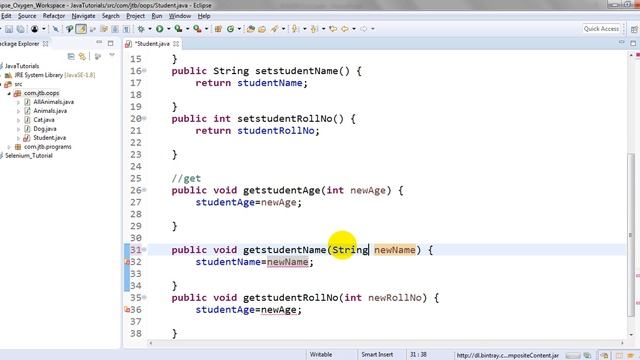Open the Search menu
Screen dimensions: 640x360
click(111, 16)
